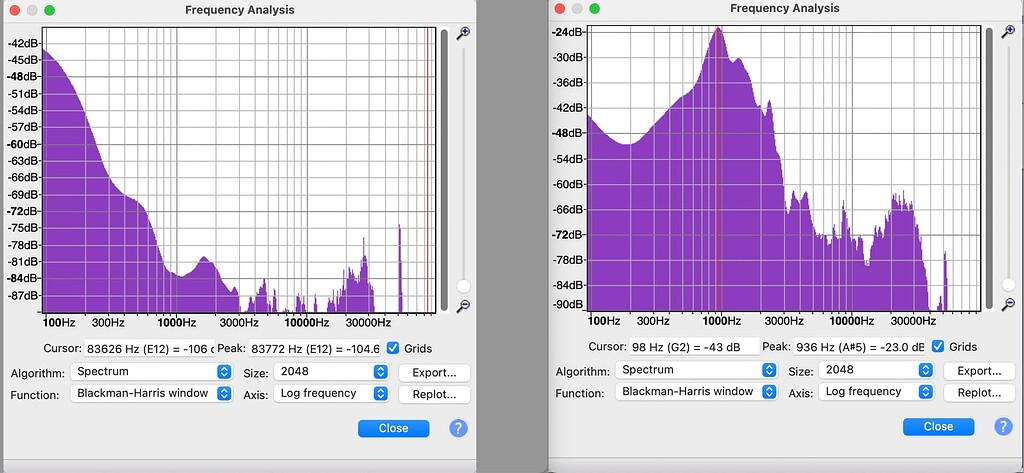Click green maximize button of right window
1024x473 pixels.
coord(595,8)
